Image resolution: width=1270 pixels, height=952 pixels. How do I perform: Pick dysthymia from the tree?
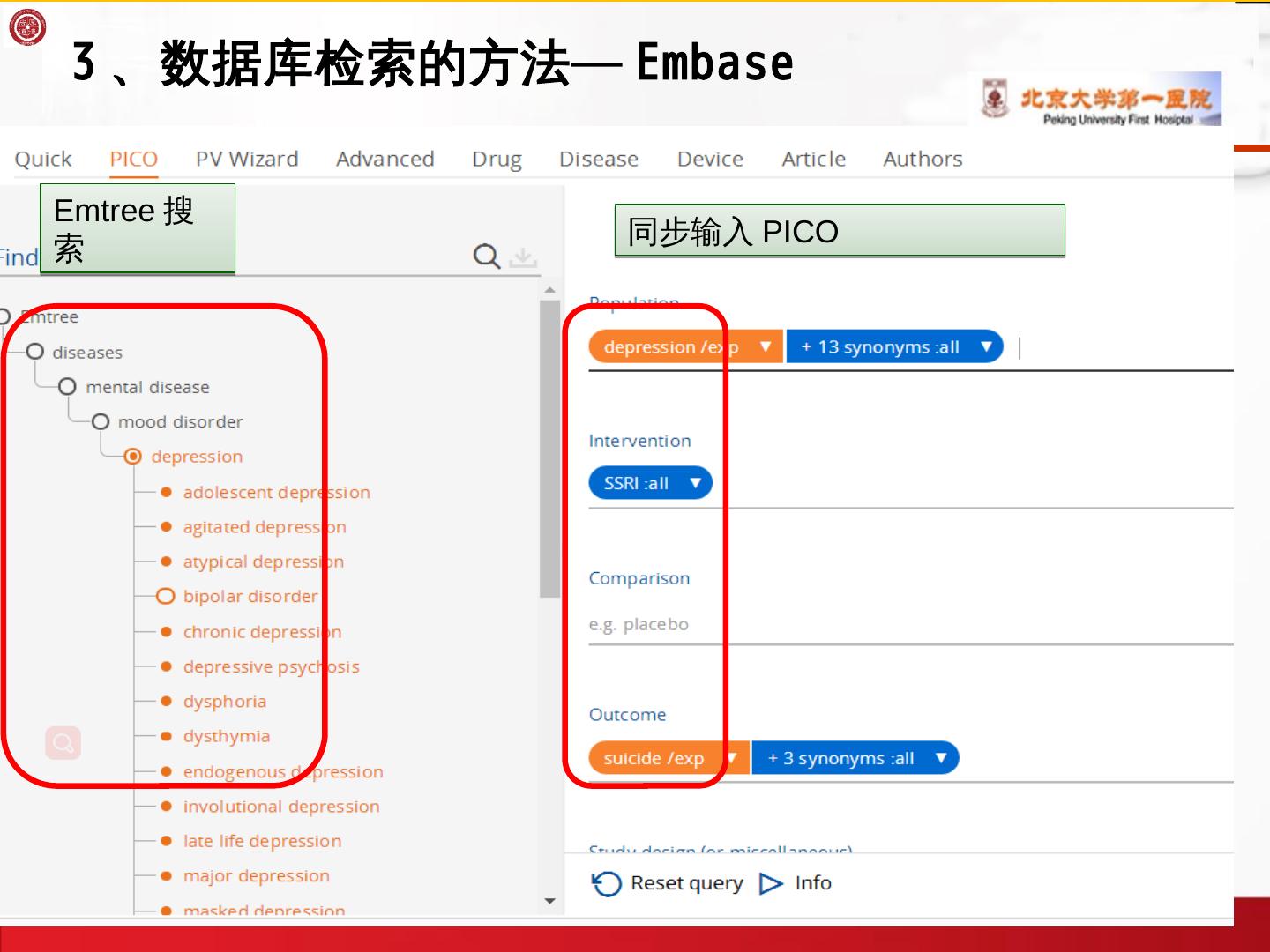point(227,736)
